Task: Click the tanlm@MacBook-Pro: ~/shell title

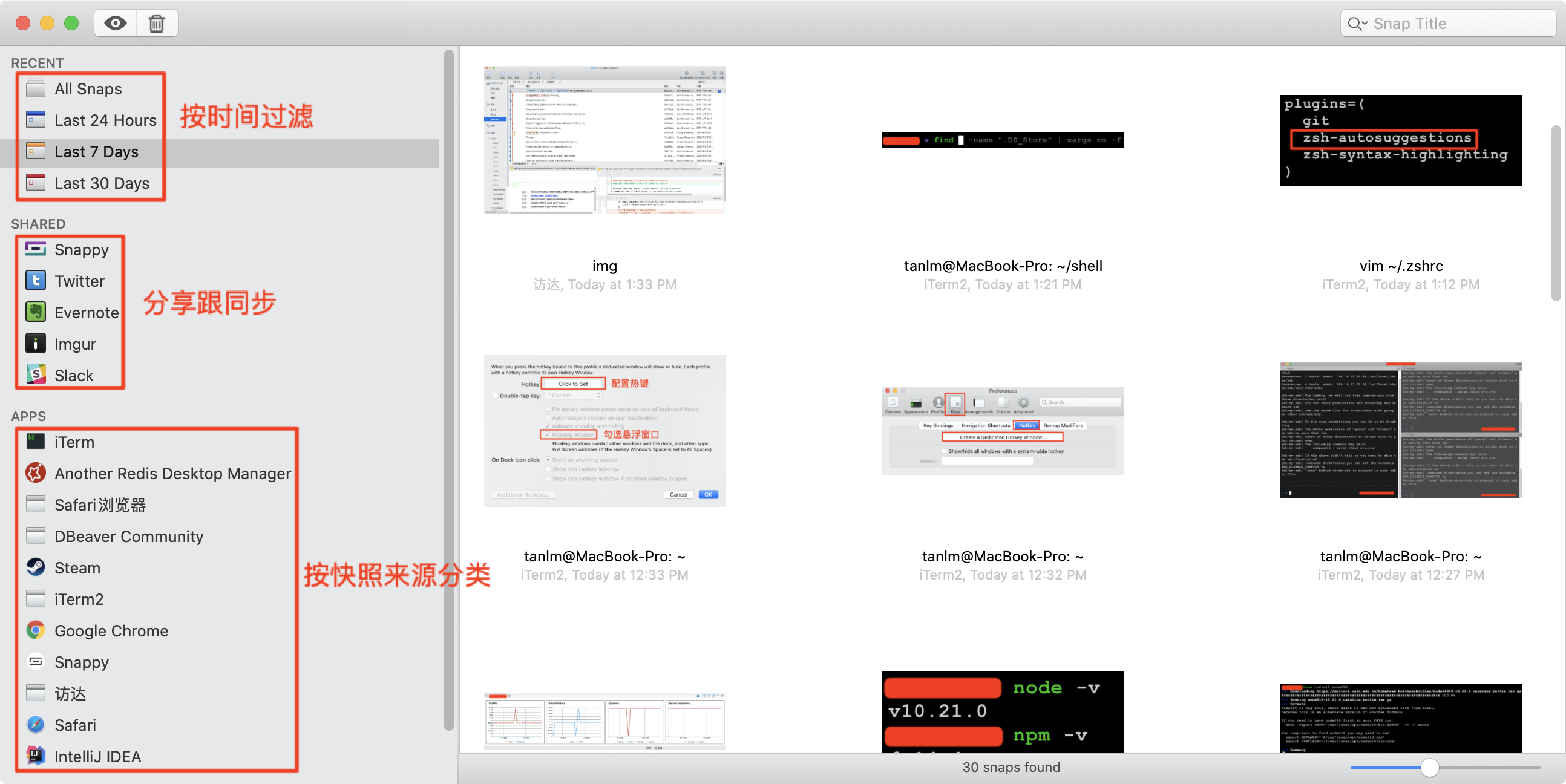Action: click(x=1003, y=266)
